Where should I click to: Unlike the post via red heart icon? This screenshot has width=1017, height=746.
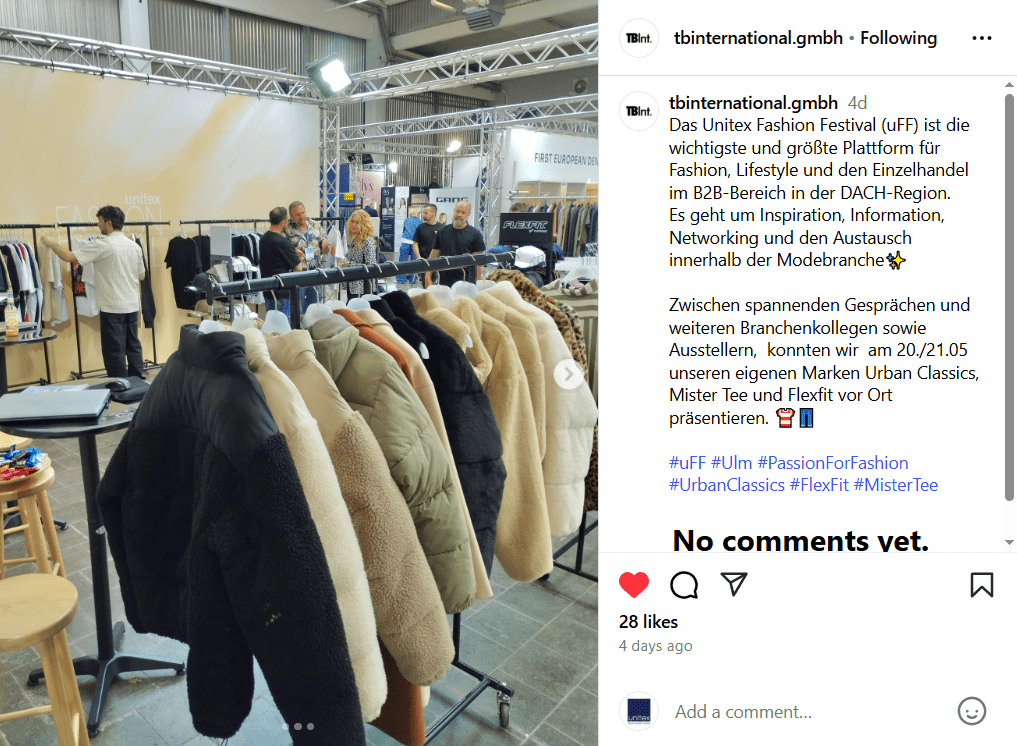(634, 584)
